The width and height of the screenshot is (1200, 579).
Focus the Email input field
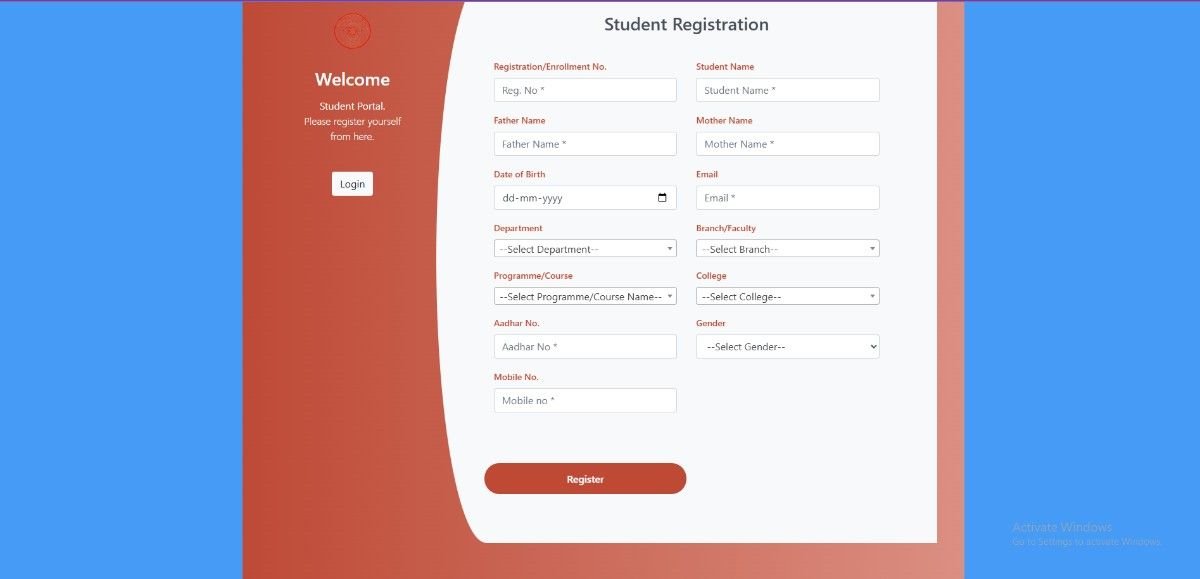[787, 198]
